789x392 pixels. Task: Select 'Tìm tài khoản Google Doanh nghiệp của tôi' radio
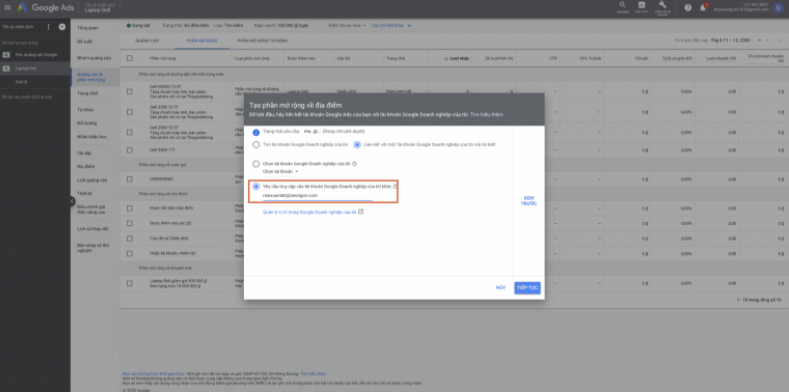(256, 144)
